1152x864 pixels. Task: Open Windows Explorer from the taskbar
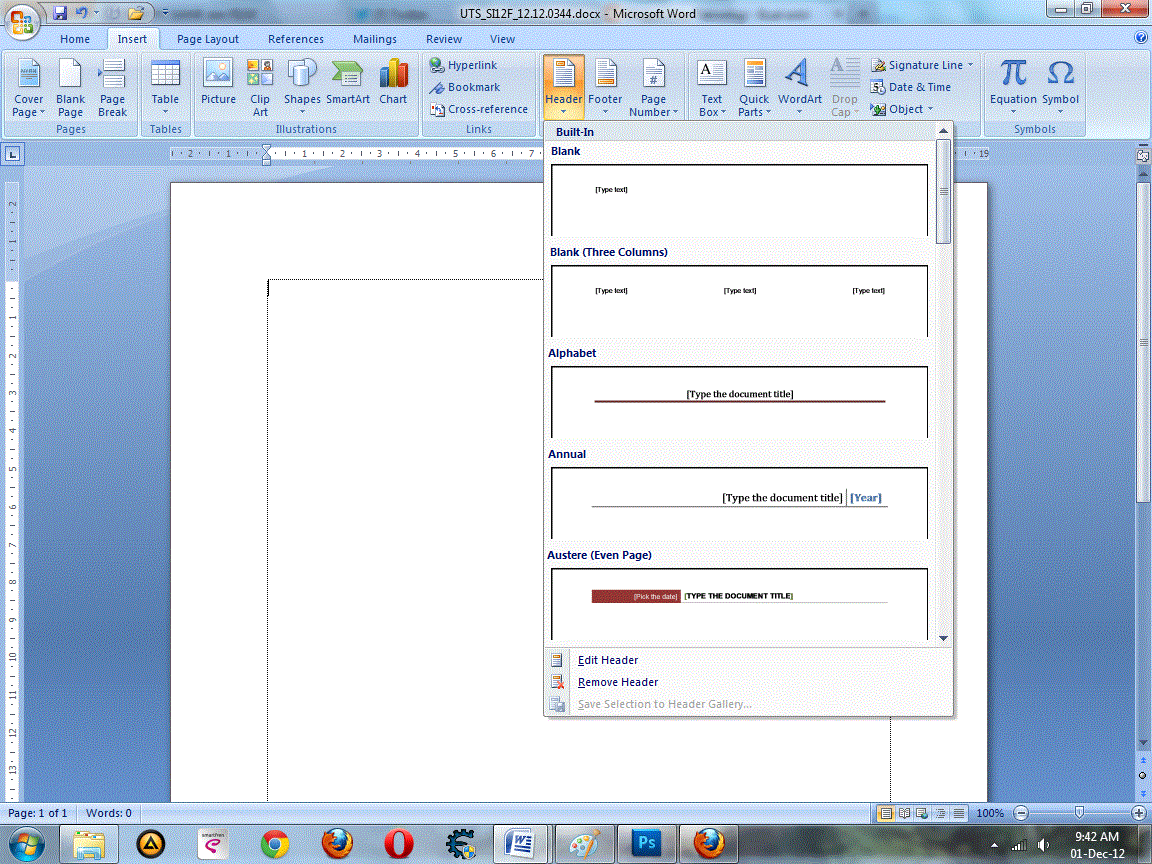tap(88, 843)
